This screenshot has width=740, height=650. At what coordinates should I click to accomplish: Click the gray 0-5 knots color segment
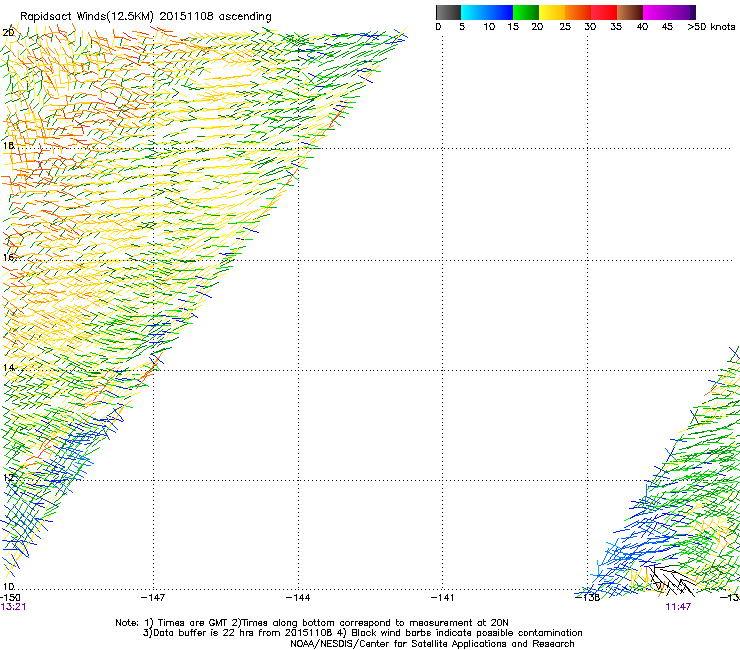(x=448, y=12)
